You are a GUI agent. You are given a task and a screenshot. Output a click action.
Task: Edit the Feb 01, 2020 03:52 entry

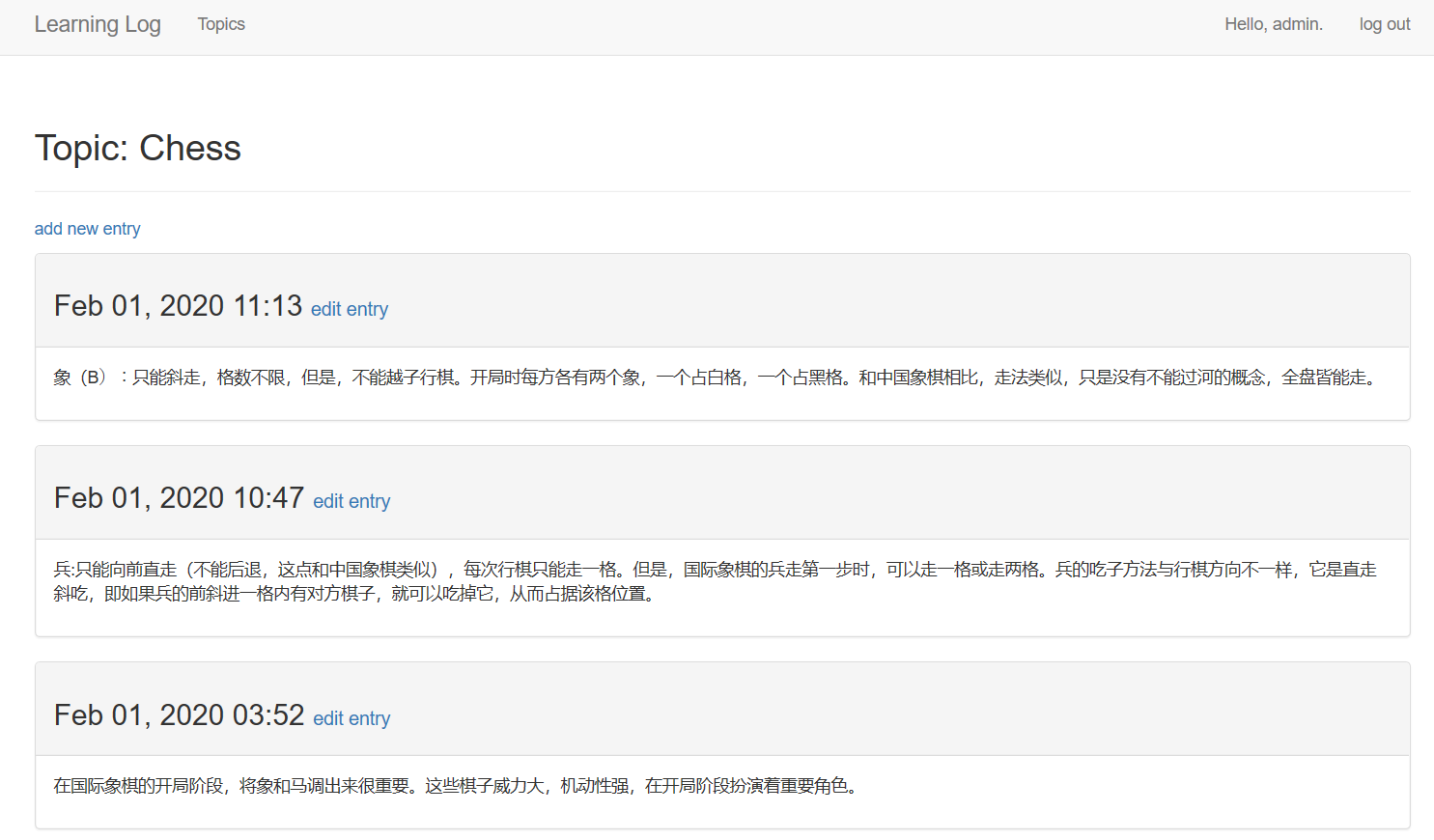[351, 718]
